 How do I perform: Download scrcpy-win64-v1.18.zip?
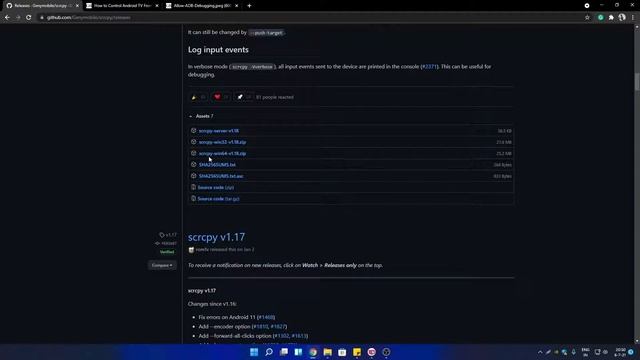coord(222,153)
